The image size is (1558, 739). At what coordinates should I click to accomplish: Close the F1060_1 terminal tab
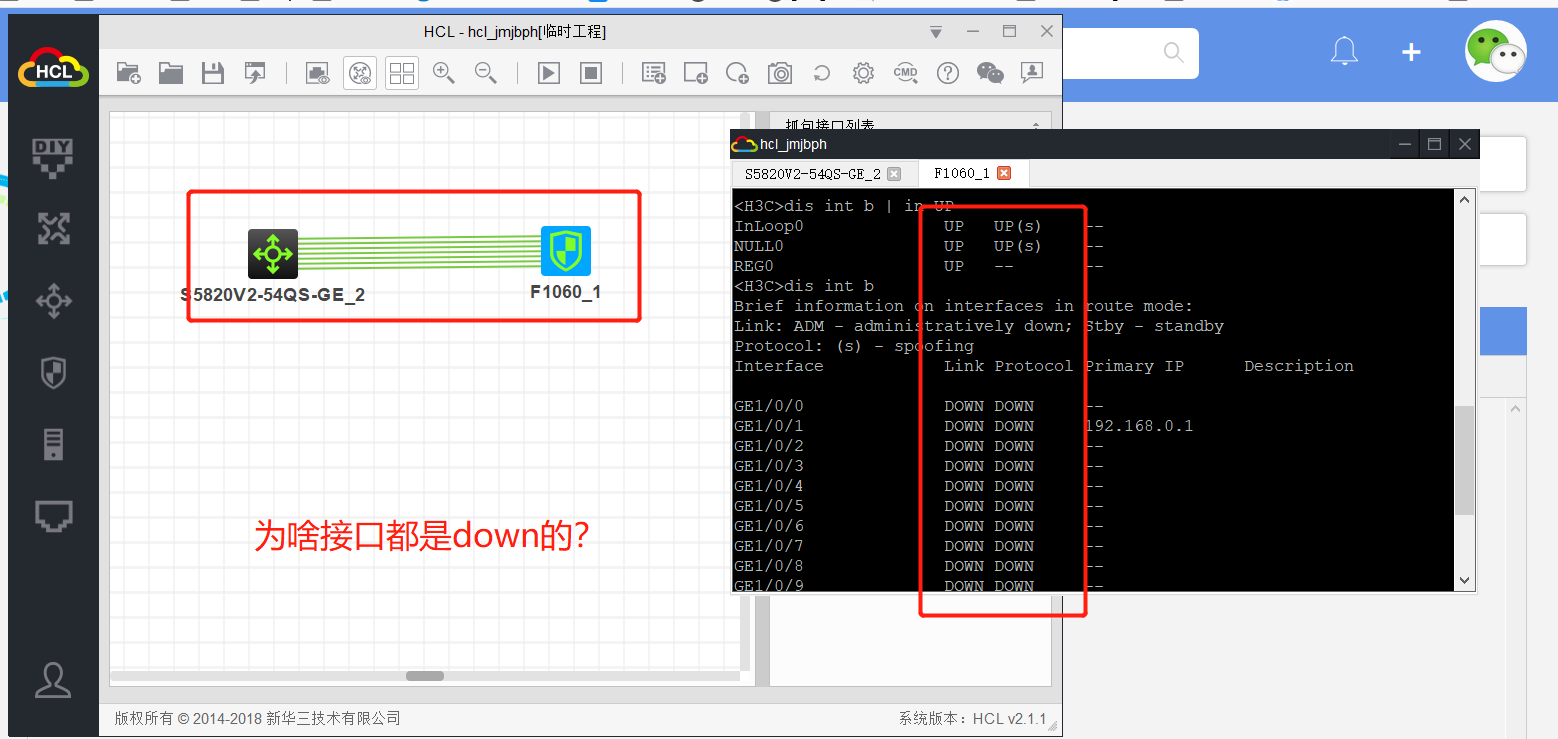[1004, 173]
